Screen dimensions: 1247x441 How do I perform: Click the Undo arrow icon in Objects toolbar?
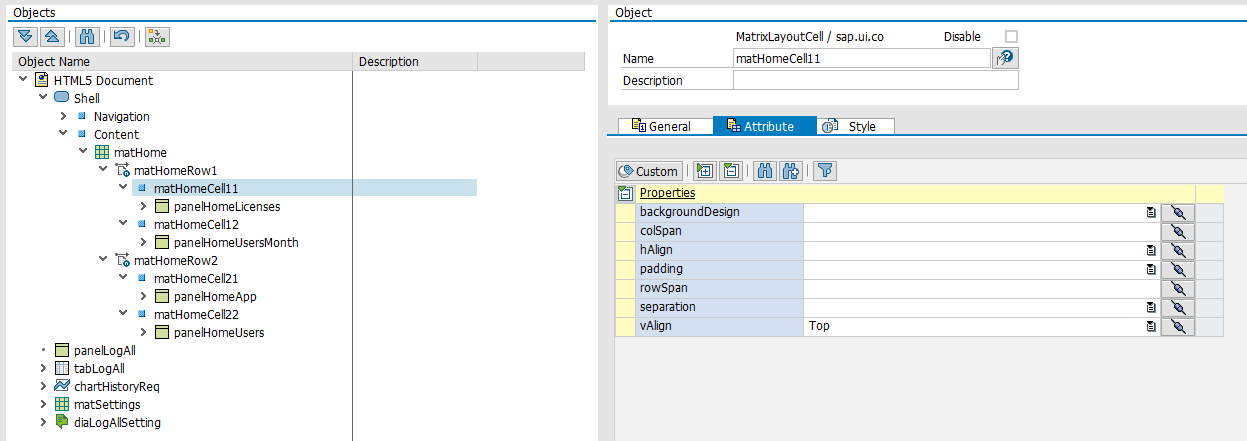pyautogui.click(x=120, y=37)
